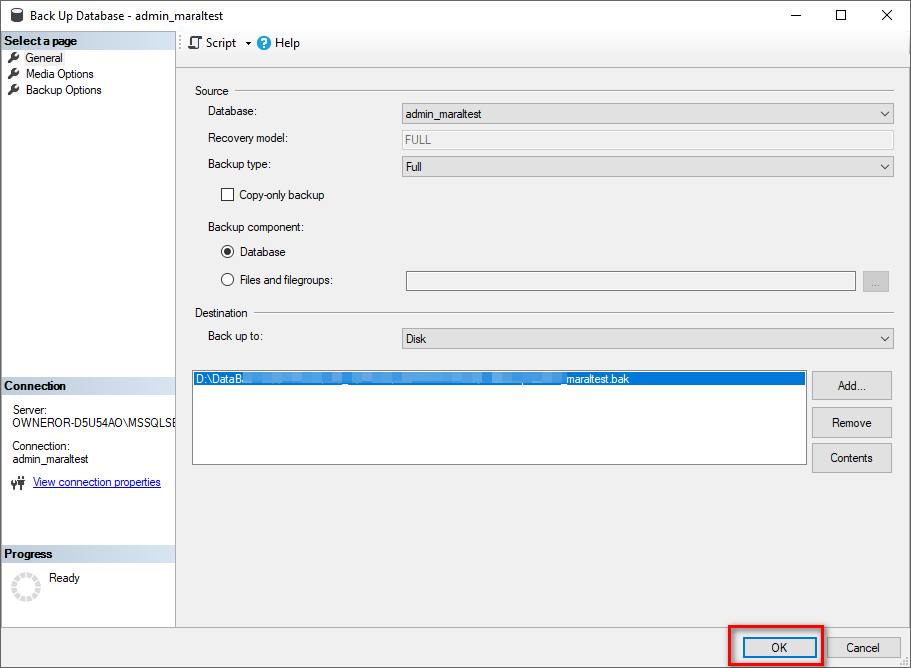Open the Database selection dropdown

(884, 114)
